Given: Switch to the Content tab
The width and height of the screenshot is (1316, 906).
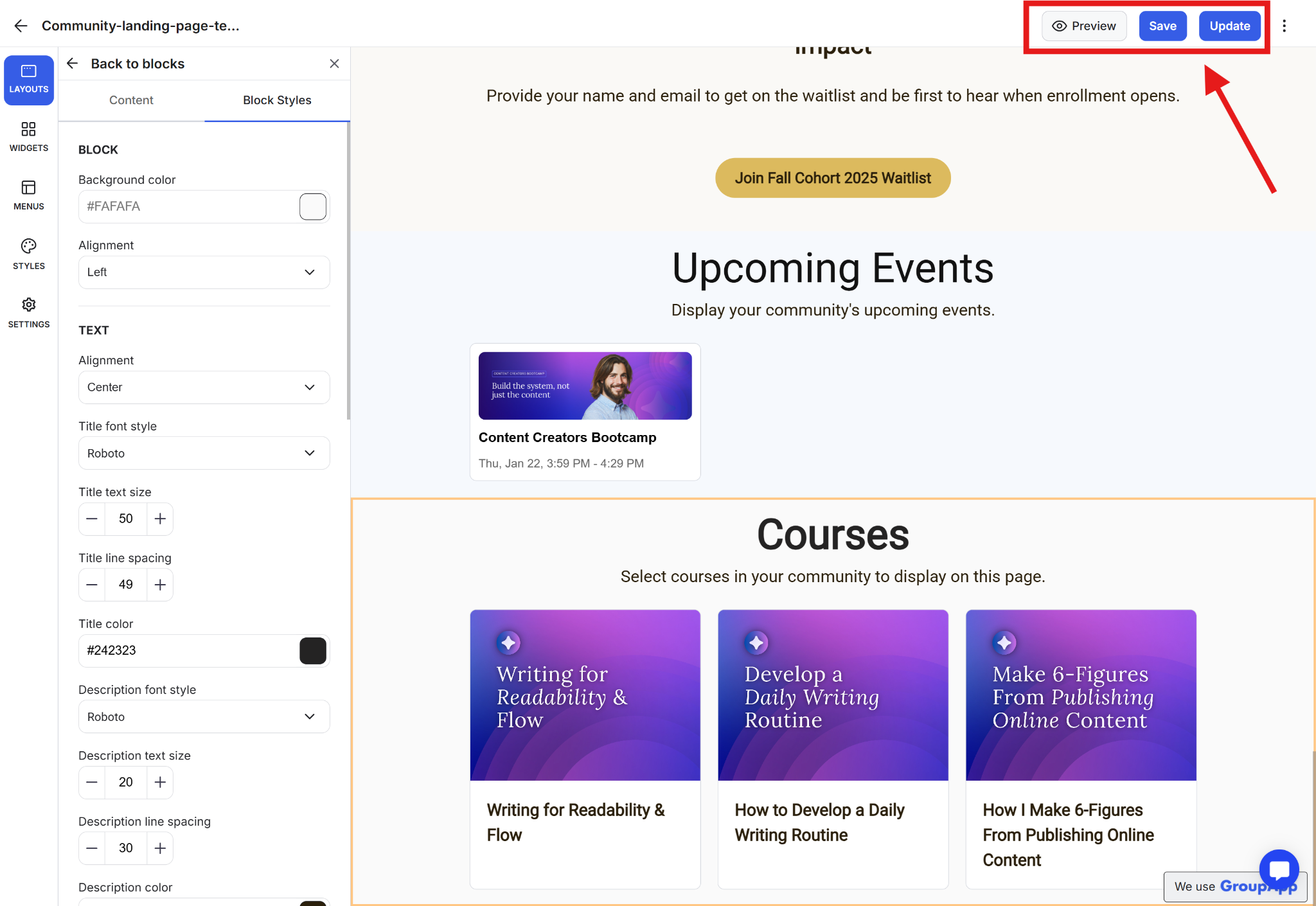Looking at the screenshot, I should pos(131,100).
